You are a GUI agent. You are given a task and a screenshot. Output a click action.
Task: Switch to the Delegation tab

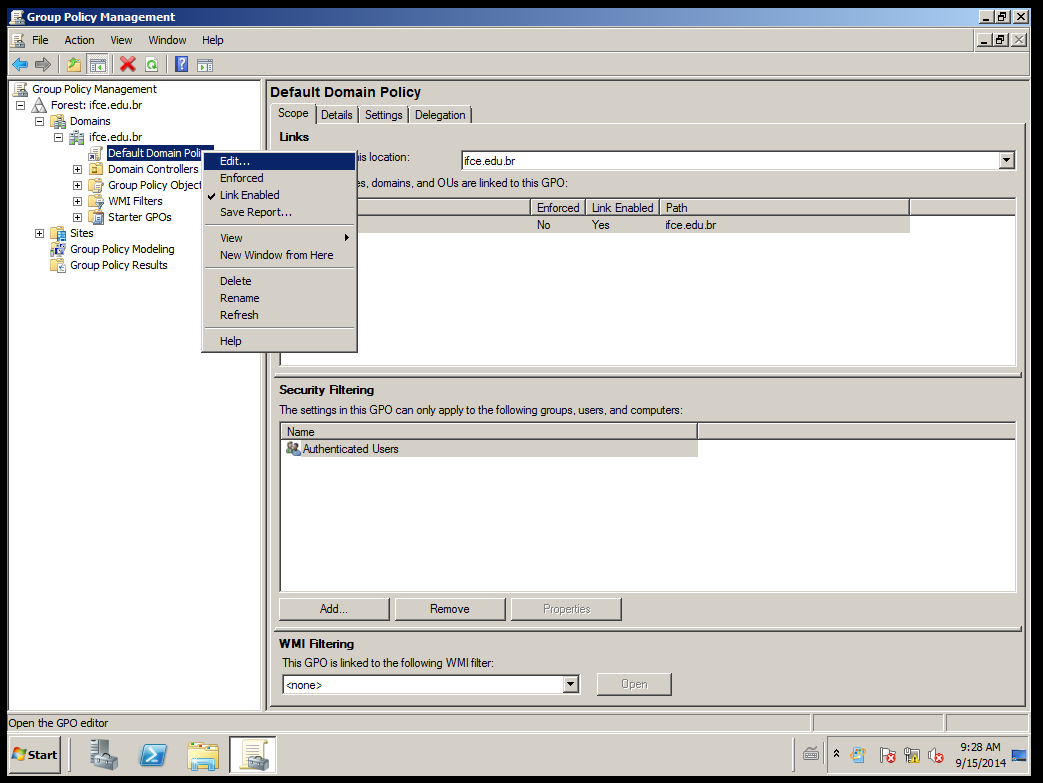(440, 115)
